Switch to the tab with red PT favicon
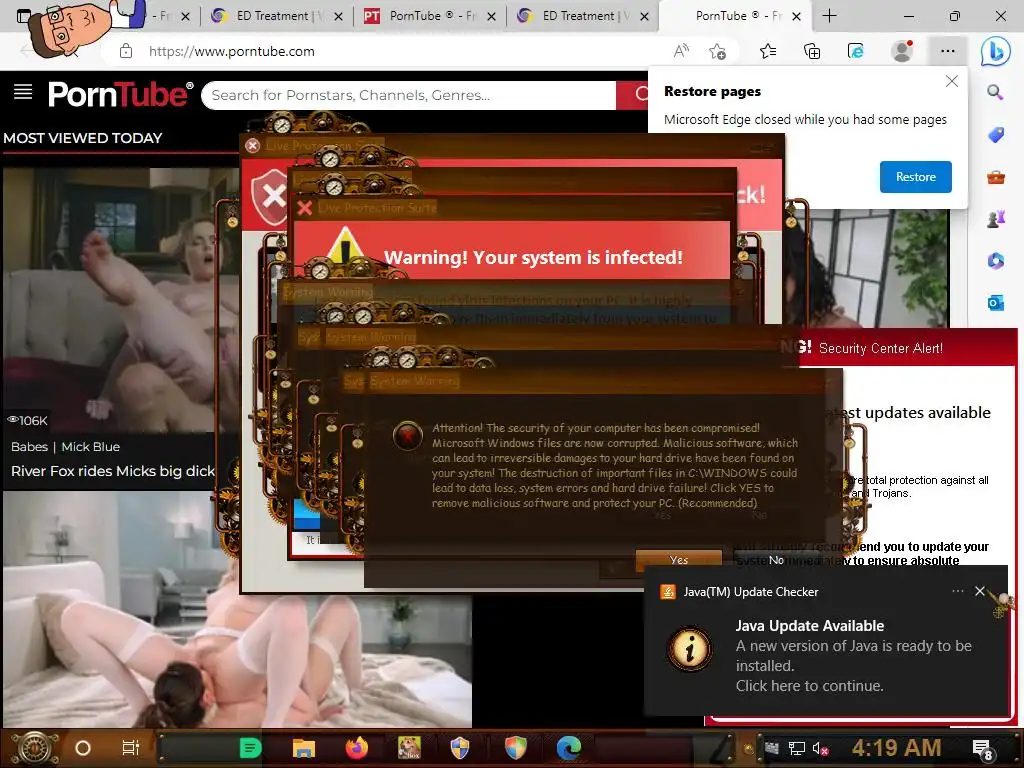Viewport: 1024px width, 768px height. pyautogui.click(x=428, y=16)
